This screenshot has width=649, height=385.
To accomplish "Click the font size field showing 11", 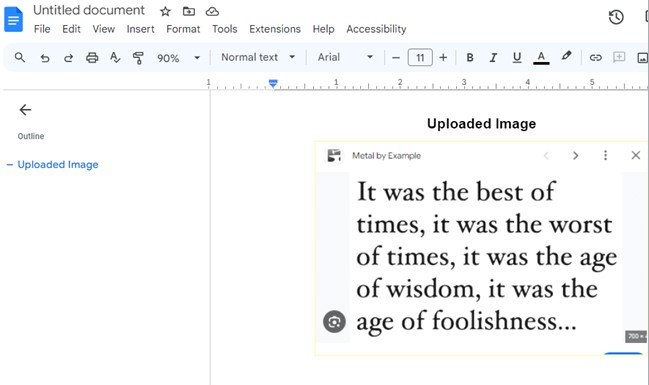I will coord(420,58).
